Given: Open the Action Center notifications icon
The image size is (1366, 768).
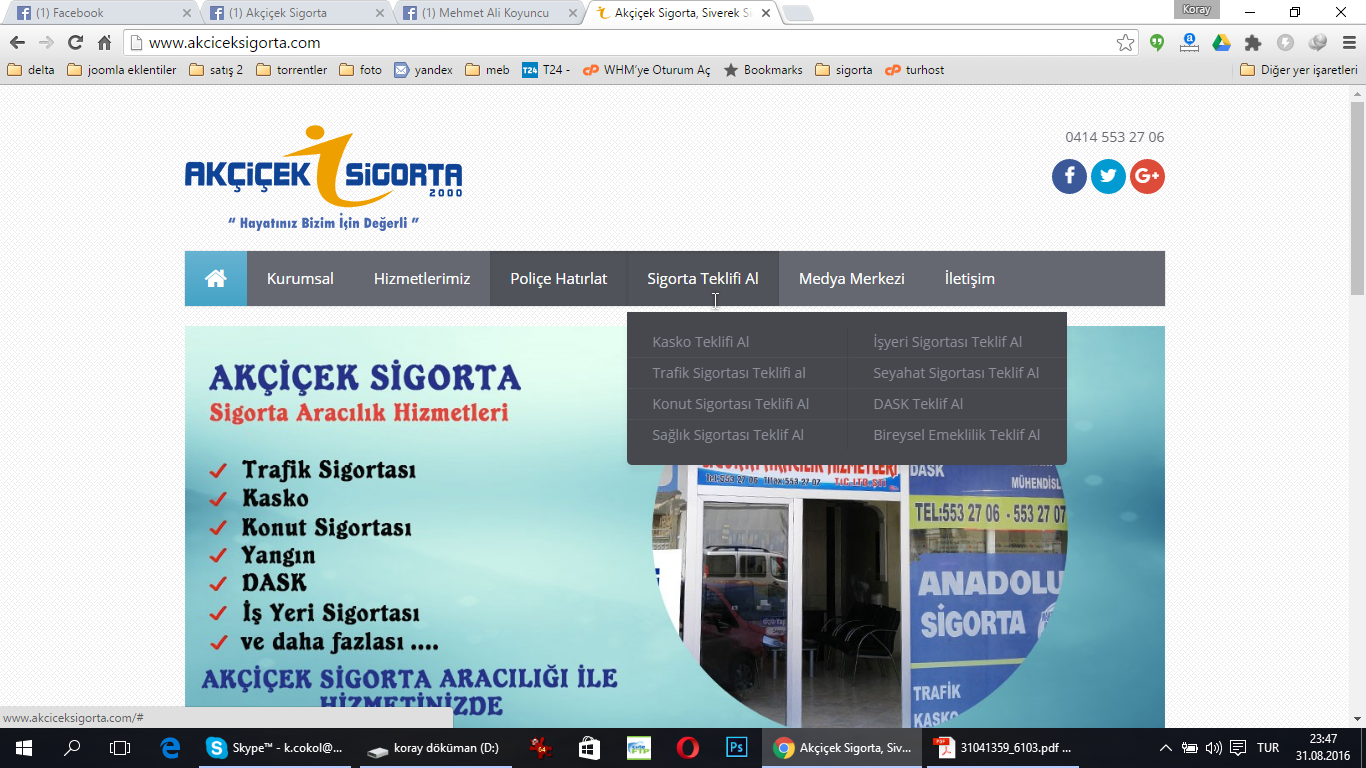Looking at the screenshot, I should click(1238, 748).
